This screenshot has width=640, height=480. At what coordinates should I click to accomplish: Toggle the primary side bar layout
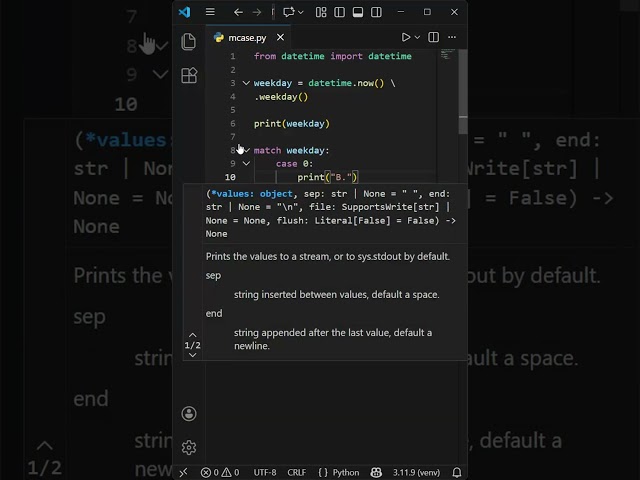[x=338, y=12]
